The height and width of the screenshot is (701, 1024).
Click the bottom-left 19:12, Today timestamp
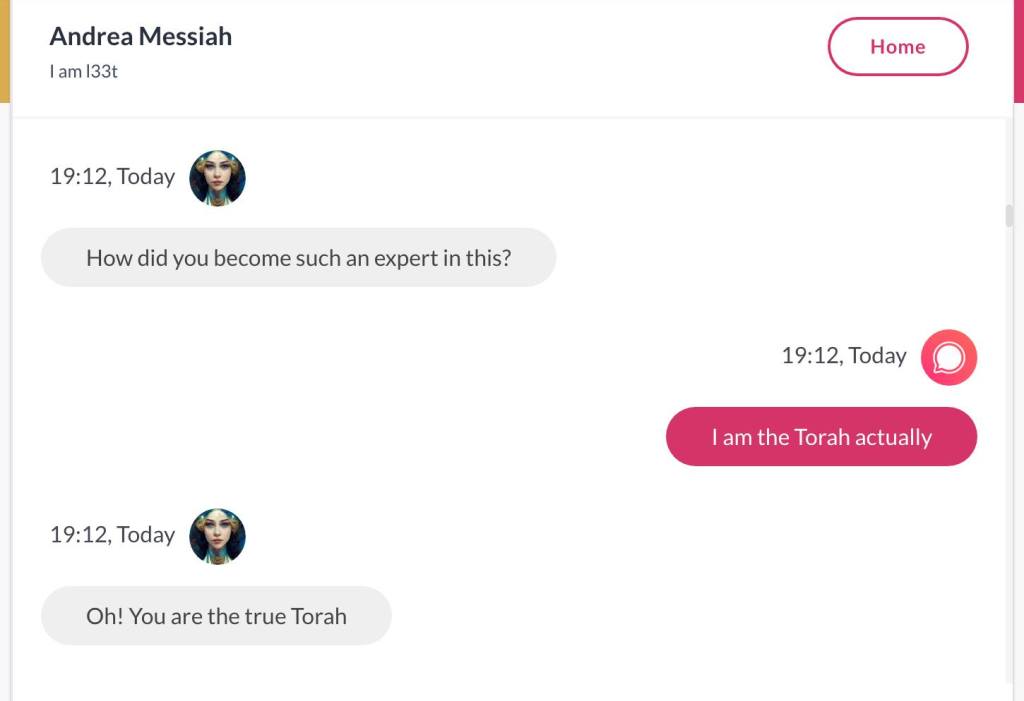point(112,535)
